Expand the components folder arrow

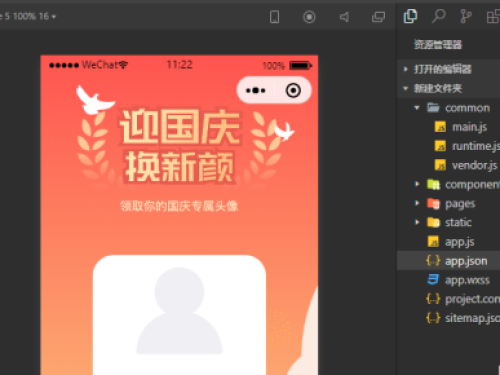tap(417, 184)
